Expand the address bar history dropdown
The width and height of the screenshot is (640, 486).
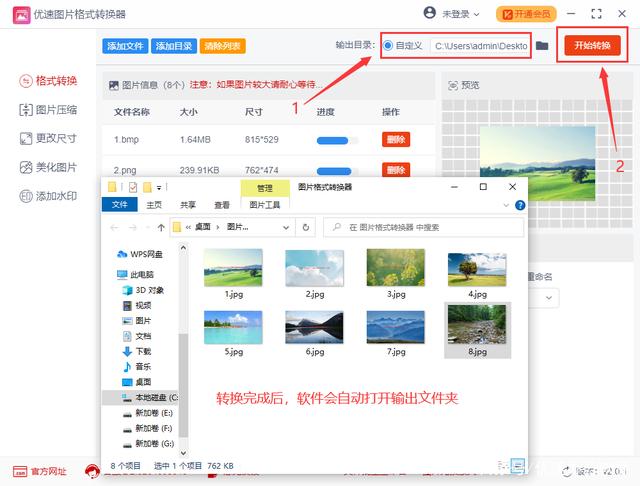point(286,227)
